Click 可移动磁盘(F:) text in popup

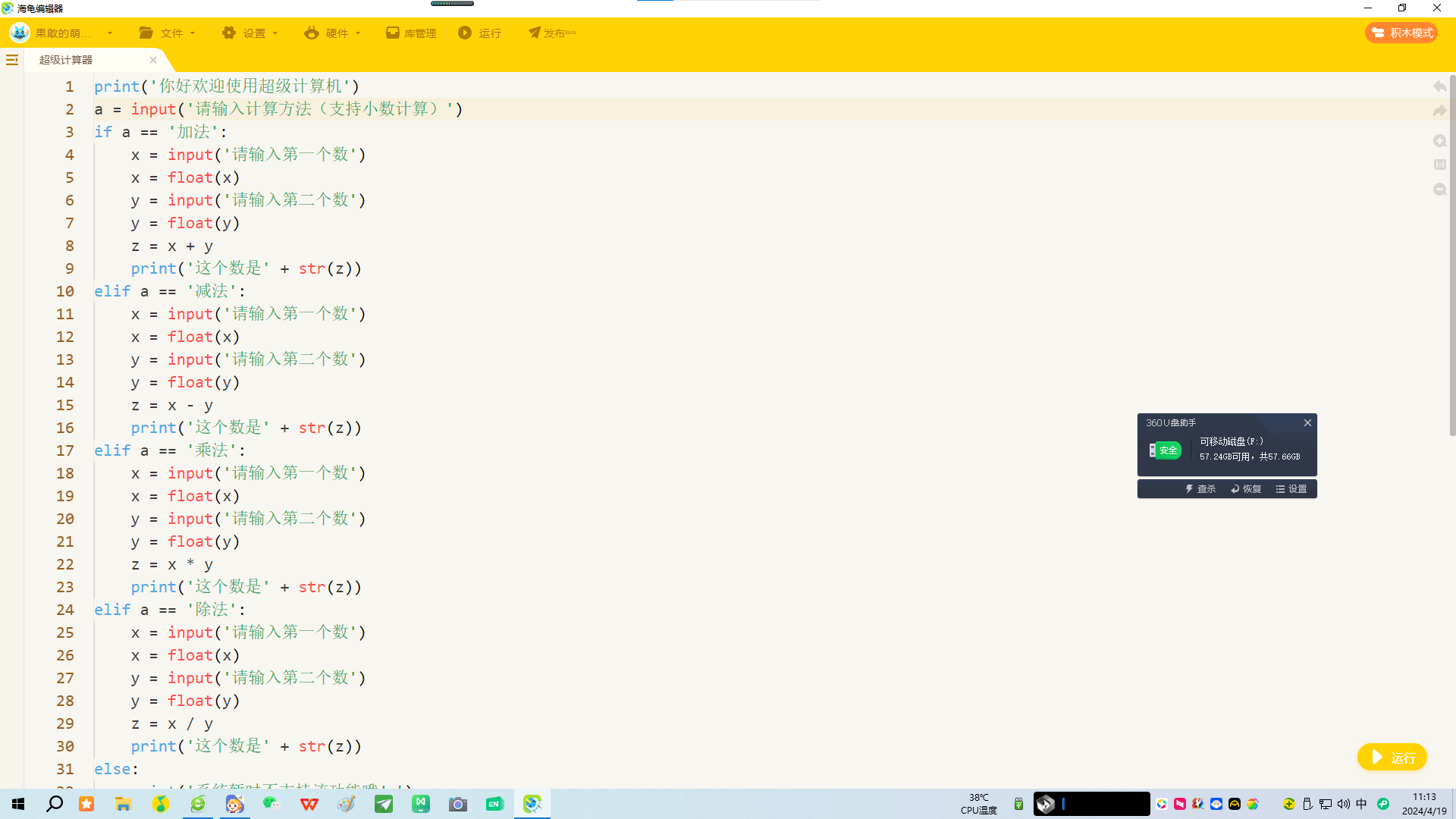1232,441
